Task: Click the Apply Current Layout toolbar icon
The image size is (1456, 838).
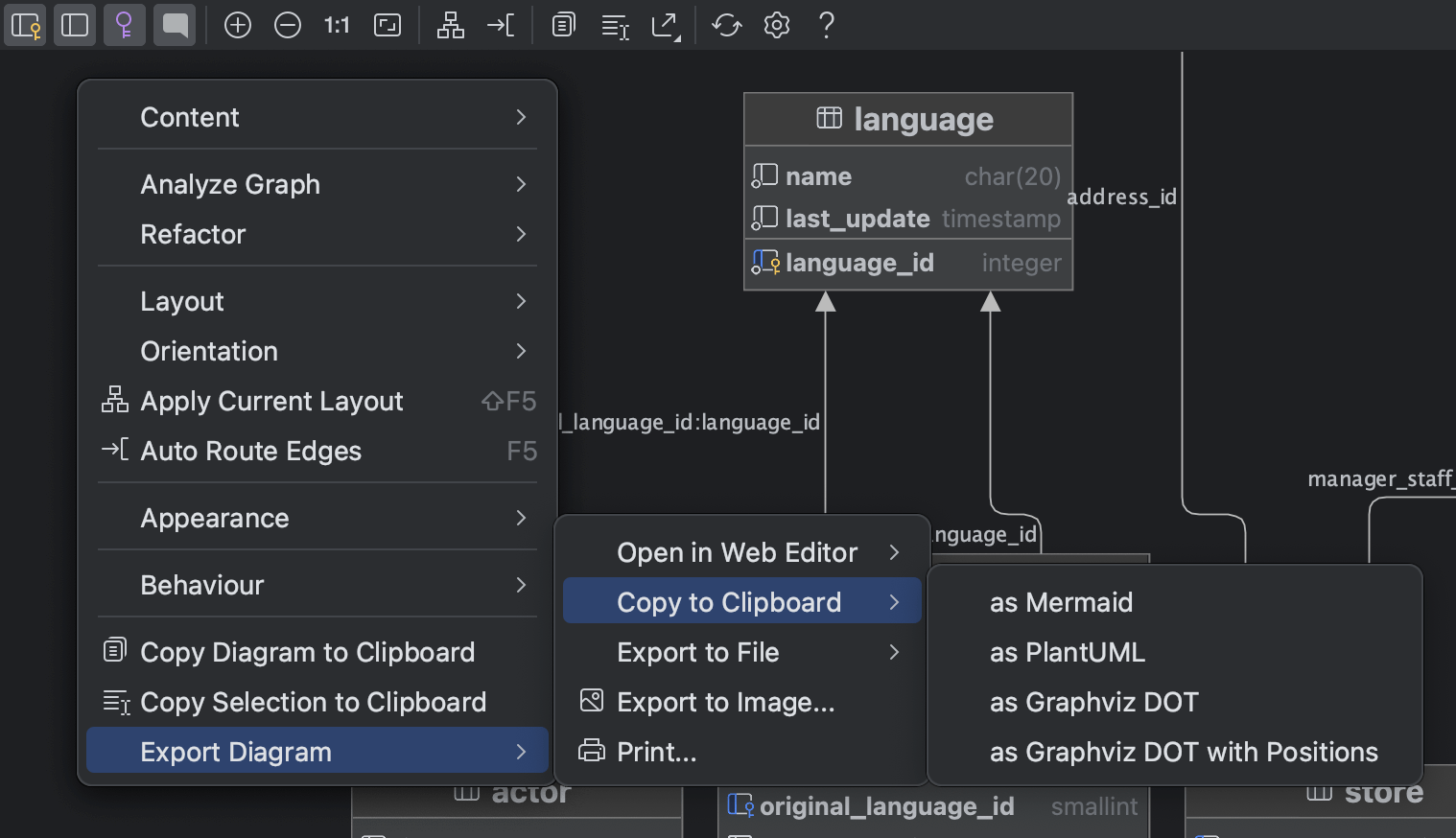Action: [450, 25]
